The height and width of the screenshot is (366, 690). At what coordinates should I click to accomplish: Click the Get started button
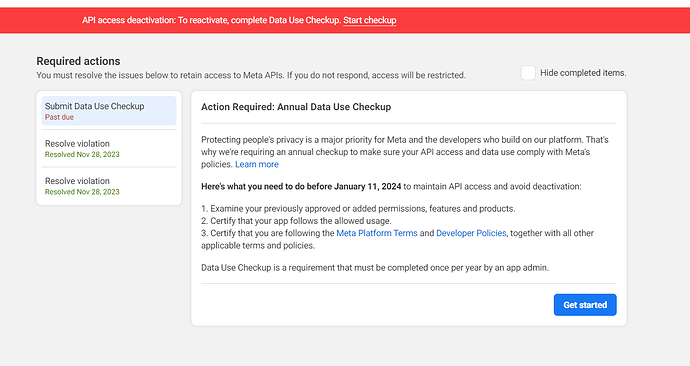click(x=585, y=305)
